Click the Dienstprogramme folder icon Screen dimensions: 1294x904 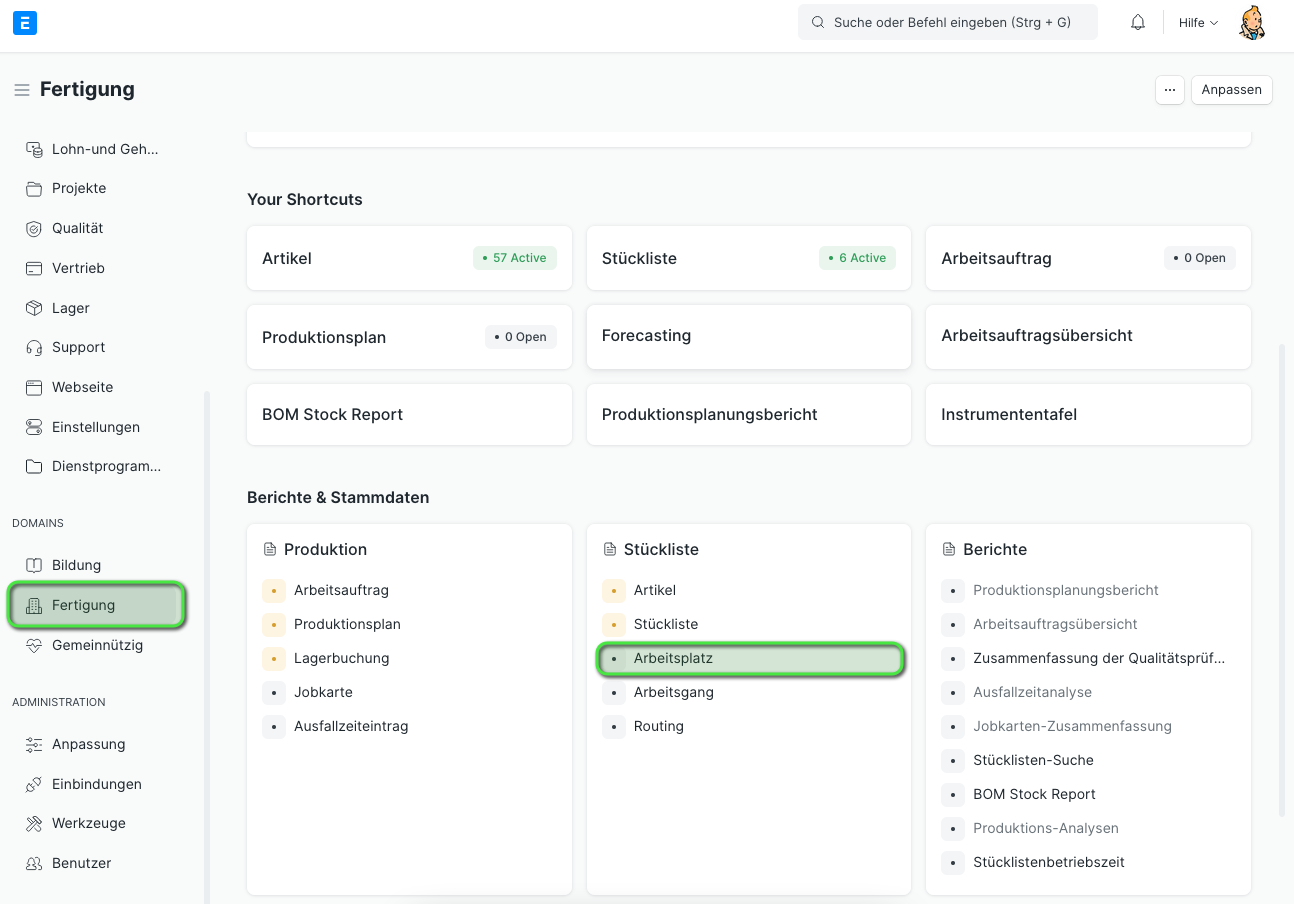coord(34,466)
